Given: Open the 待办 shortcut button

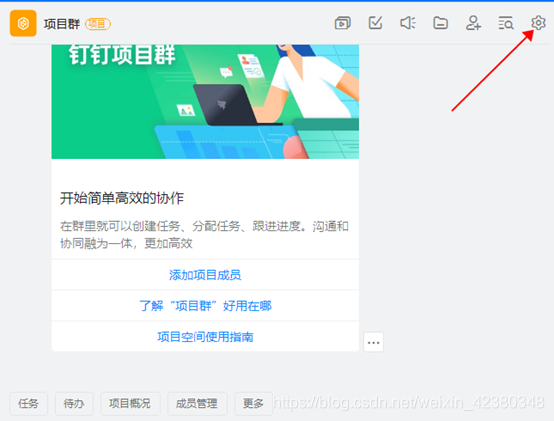Looking at the screenshot, I should [74, 403].
